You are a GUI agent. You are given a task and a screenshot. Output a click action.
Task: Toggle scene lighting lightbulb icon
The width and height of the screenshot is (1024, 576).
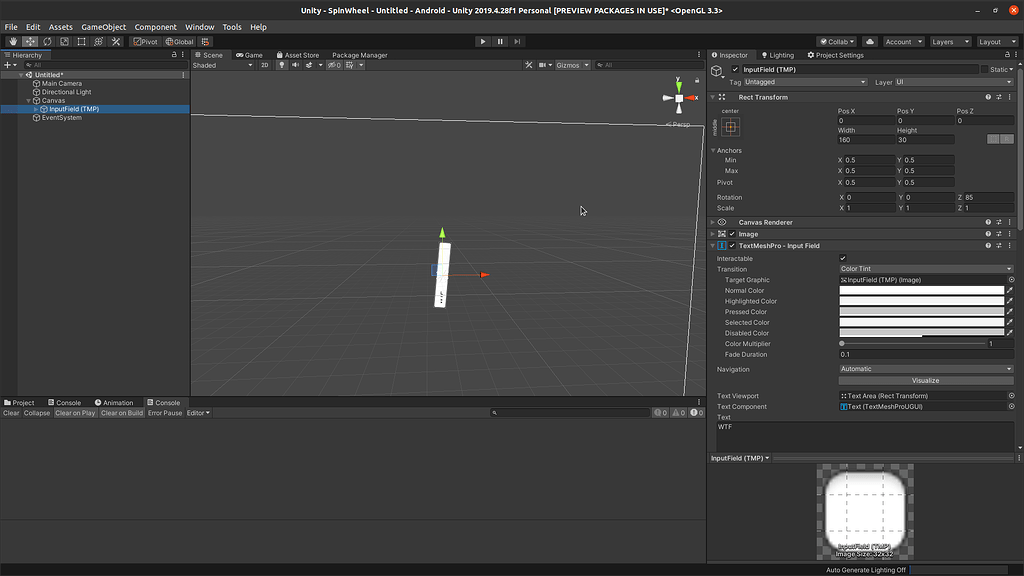coord(282,65)
